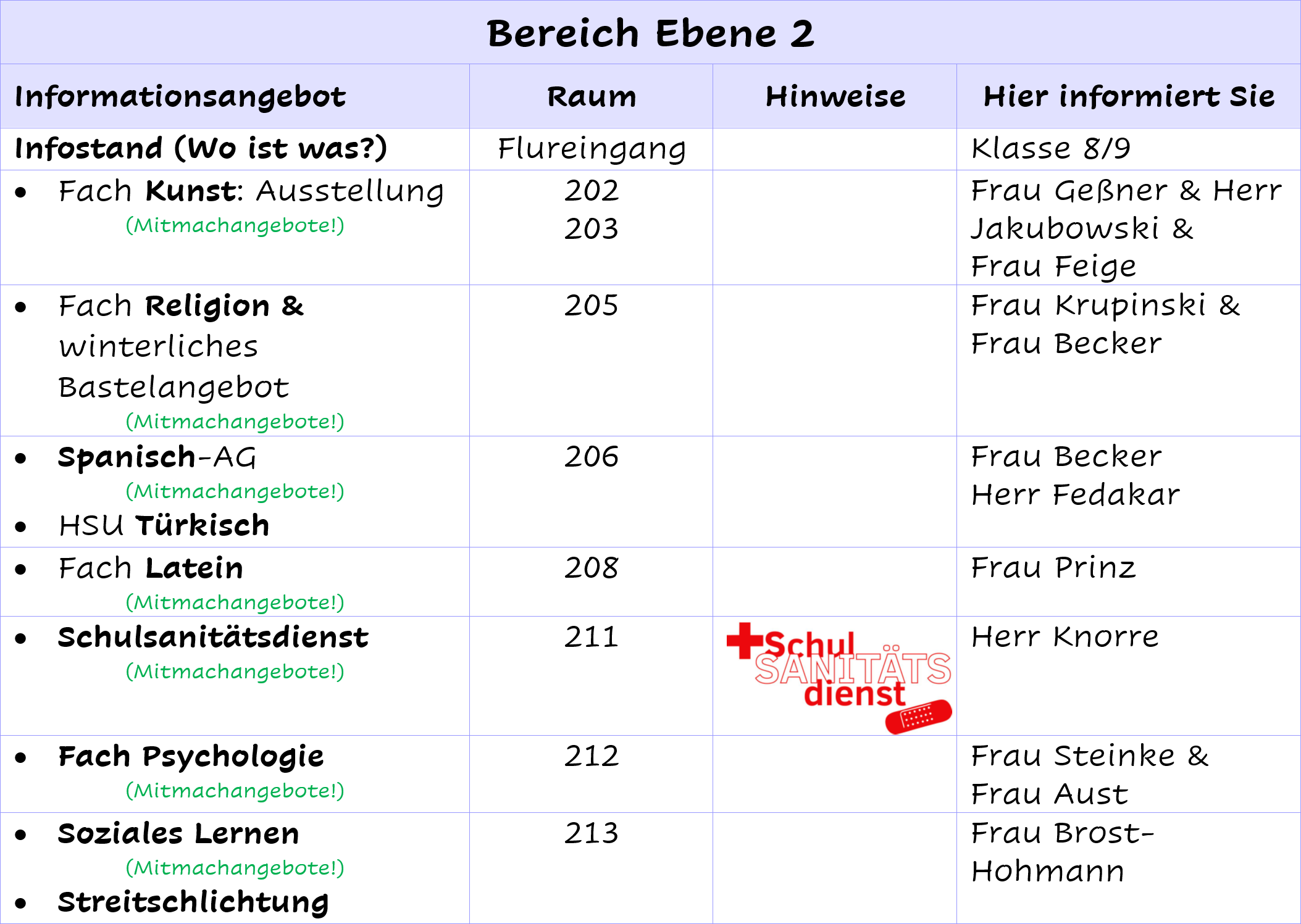Select the Fach Psychologie entry
The width and height of the screenshot is (1301, 924).
point(191,757)
